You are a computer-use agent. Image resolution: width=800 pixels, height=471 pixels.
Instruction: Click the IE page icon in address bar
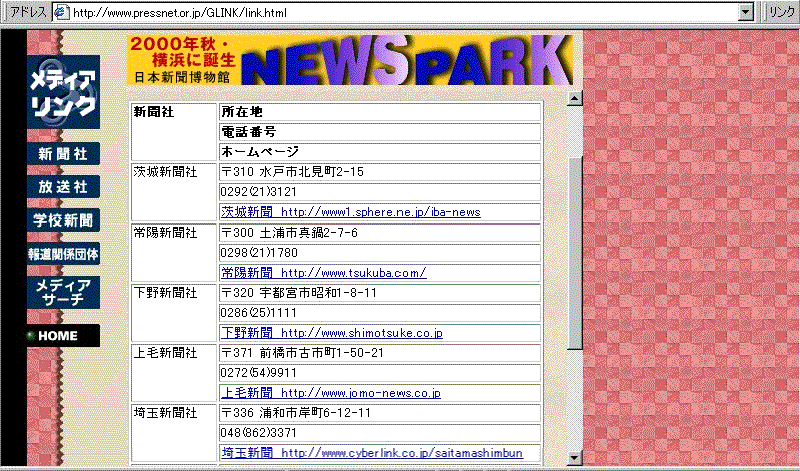(x=62, y=12)
